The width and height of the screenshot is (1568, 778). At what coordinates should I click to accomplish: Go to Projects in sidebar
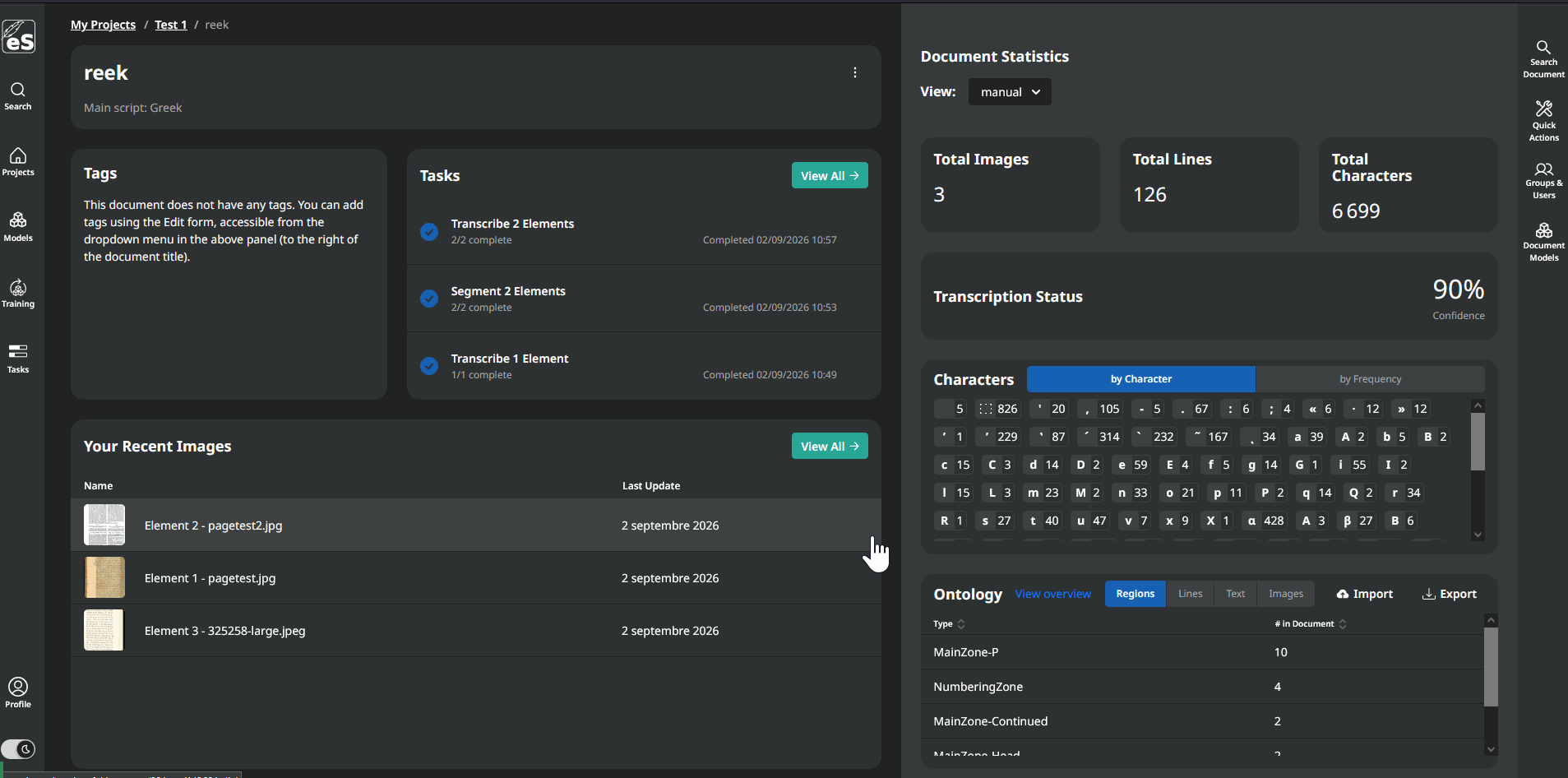click(18, 162)
